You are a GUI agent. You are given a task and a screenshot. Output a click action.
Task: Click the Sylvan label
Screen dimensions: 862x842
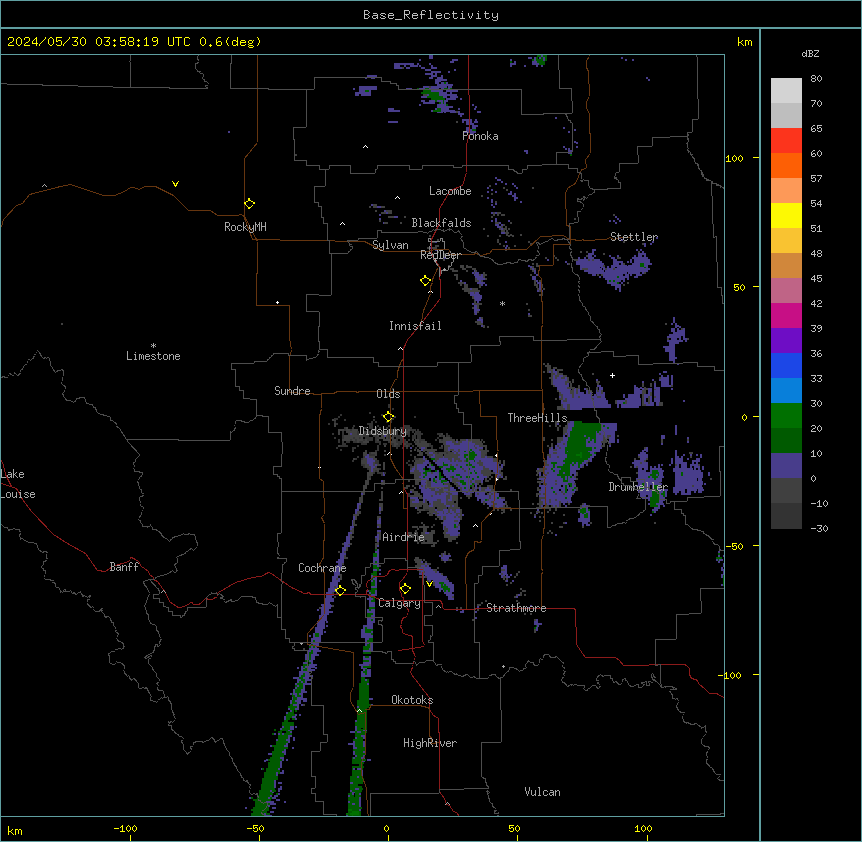tap(390, 245)
